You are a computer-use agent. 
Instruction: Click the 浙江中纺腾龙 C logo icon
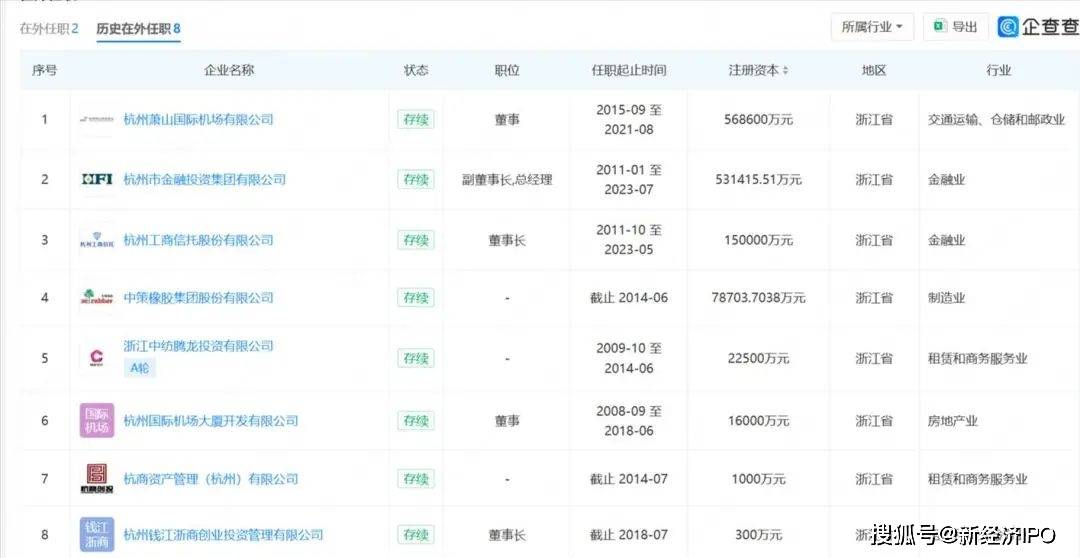click(x=96, y=358)
